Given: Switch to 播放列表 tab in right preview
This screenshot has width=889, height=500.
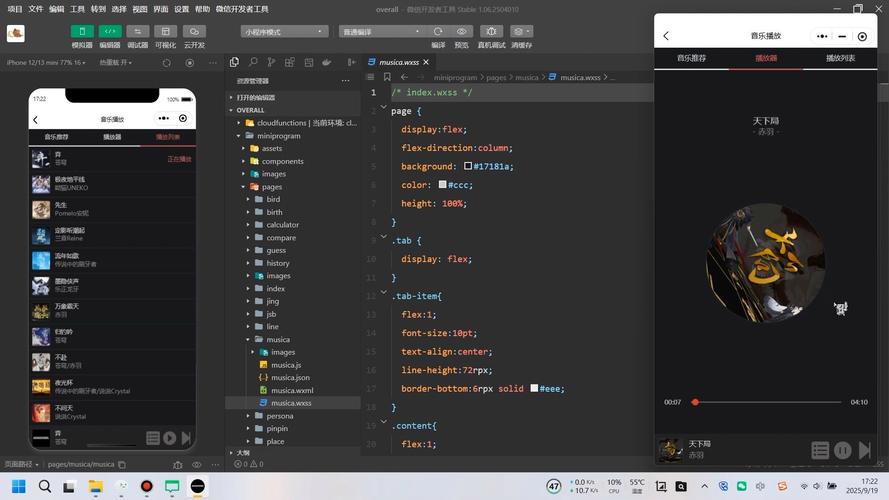Looking at the screenshot, I should [x=840, y=58].
